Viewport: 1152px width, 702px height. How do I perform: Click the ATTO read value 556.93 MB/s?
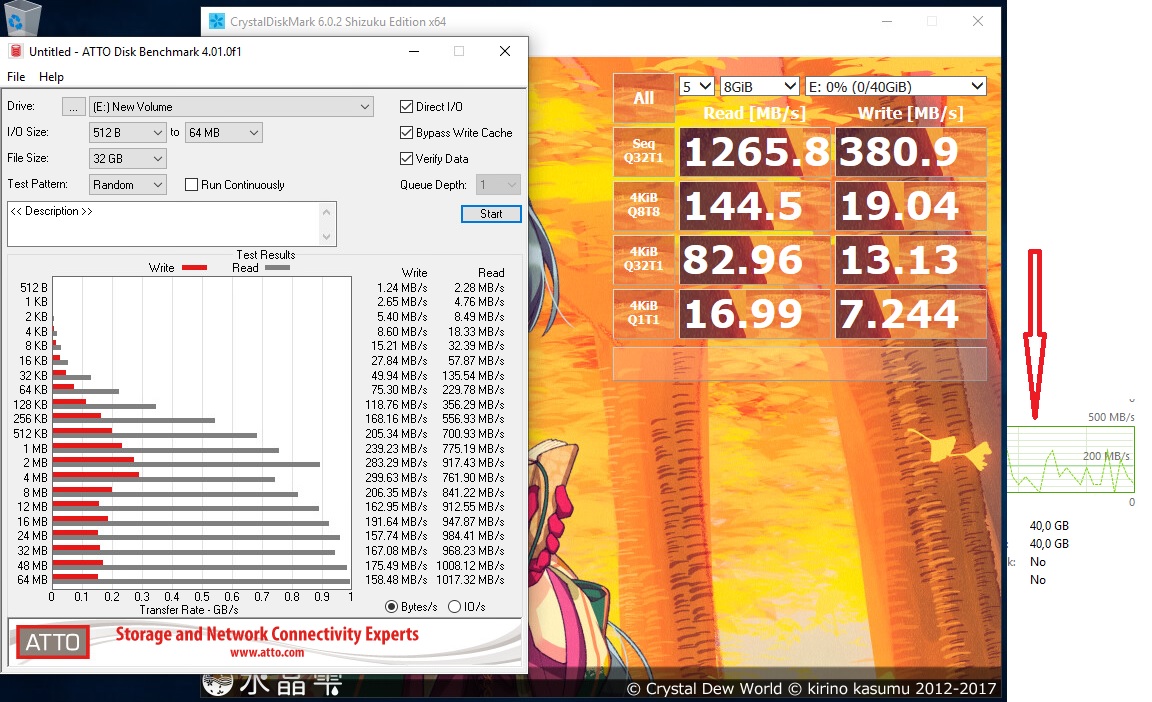(x=473, y=419)
